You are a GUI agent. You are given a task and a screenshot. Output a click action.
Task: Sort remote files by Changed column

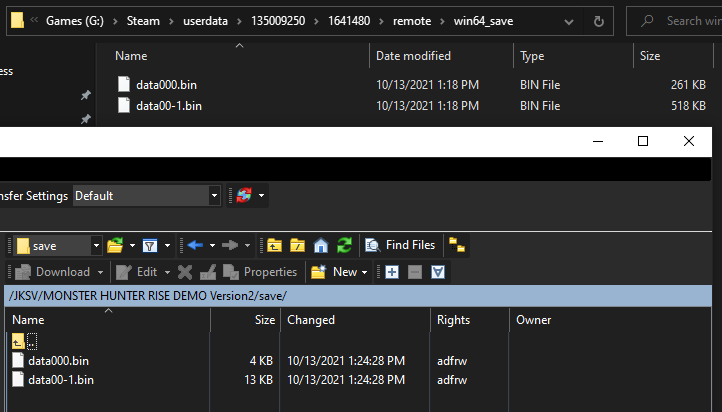[311, 320]
